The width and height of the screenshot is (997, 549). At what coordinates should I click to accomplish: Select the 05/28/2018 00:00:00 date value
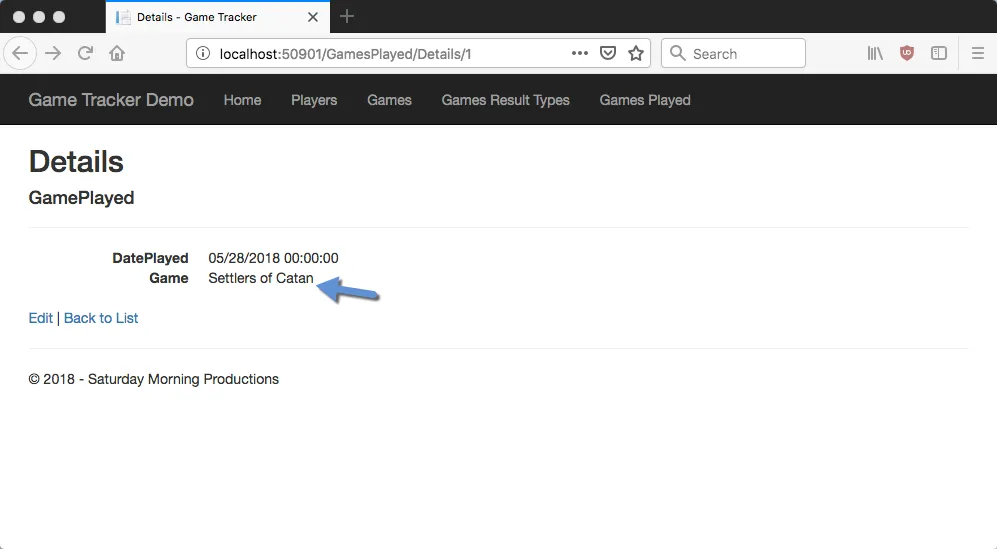click(273, 258)
